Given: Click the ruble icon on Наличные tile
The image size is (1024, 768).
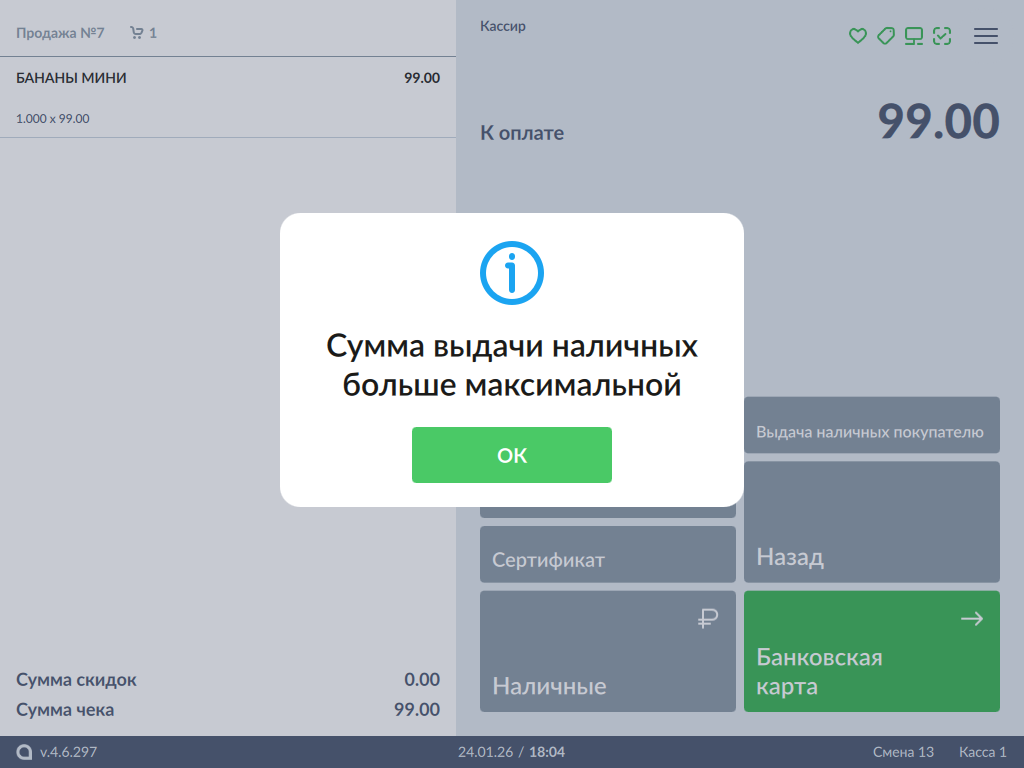Looking at the screenshot, I should point(708,619).
